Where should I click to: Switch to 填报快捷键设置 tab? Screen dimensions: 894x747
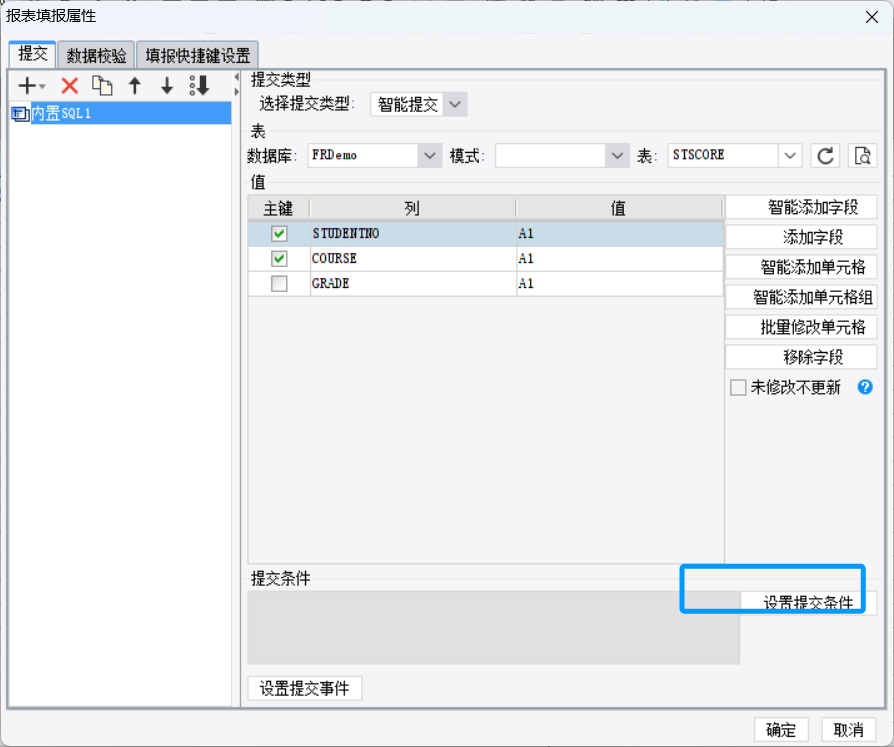tap(198, 55)
